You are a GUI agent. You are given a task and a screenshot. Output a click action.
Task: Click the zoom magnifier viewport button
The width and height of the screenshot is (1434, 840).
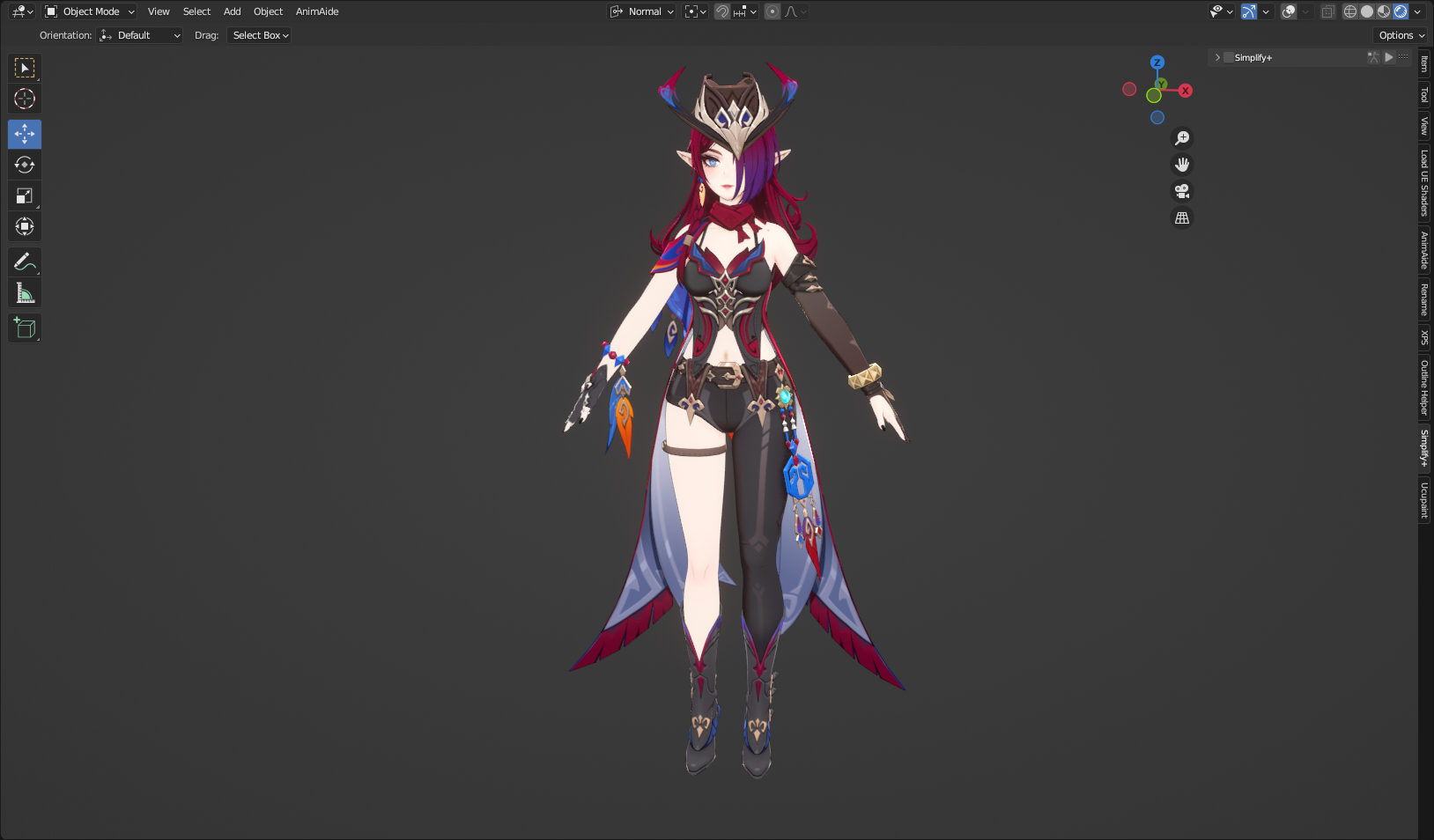pos(1182,138)
